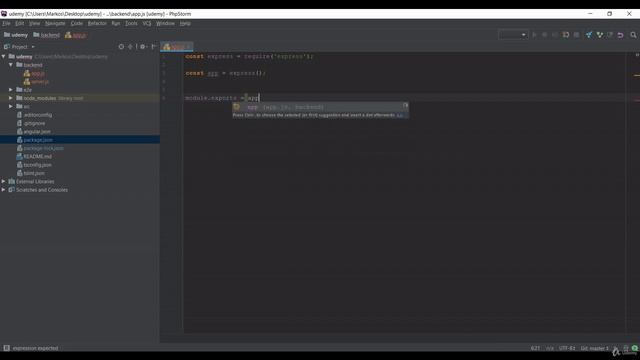Click the purple Revert/undo icon
Viewport: 640px width, 360px height.
click(x=620, y=35)
